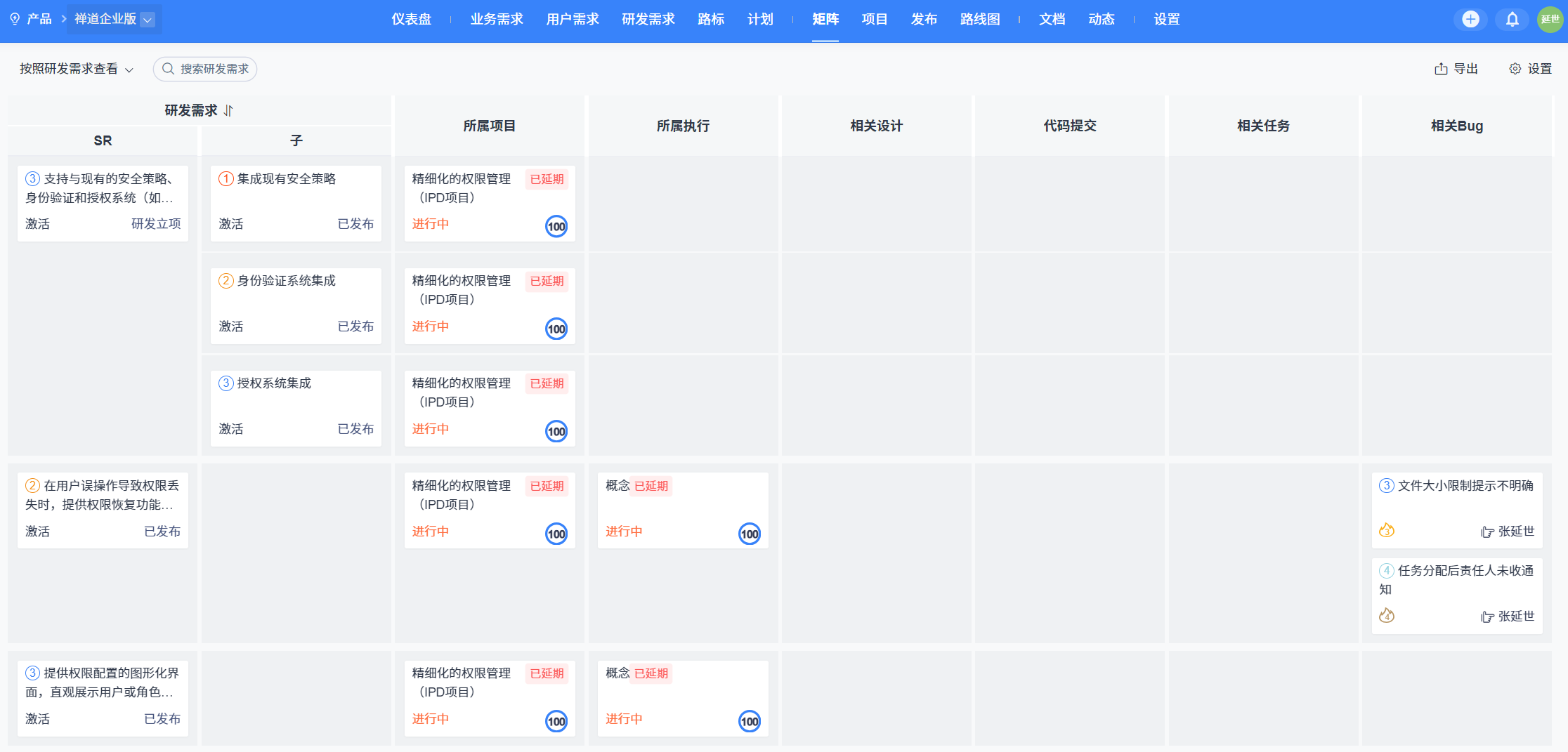Toggle sort order icon beside 研发需求
Screen dimensions: 1568x752
pyautogui.click(x=228, y=111)
